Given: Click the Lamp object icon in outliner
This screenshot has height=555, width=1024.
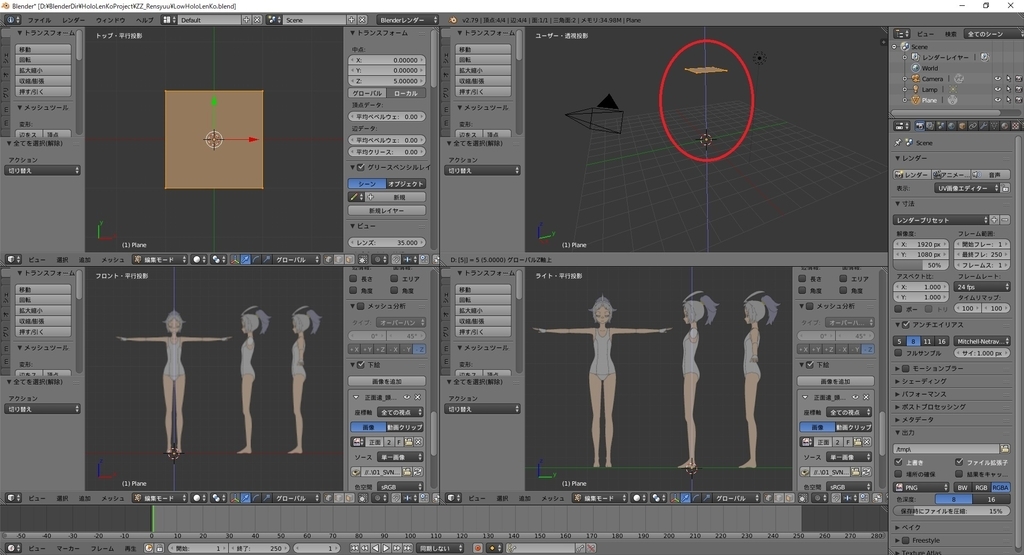Looking at the screenshot, I should [x=916, y=89].
